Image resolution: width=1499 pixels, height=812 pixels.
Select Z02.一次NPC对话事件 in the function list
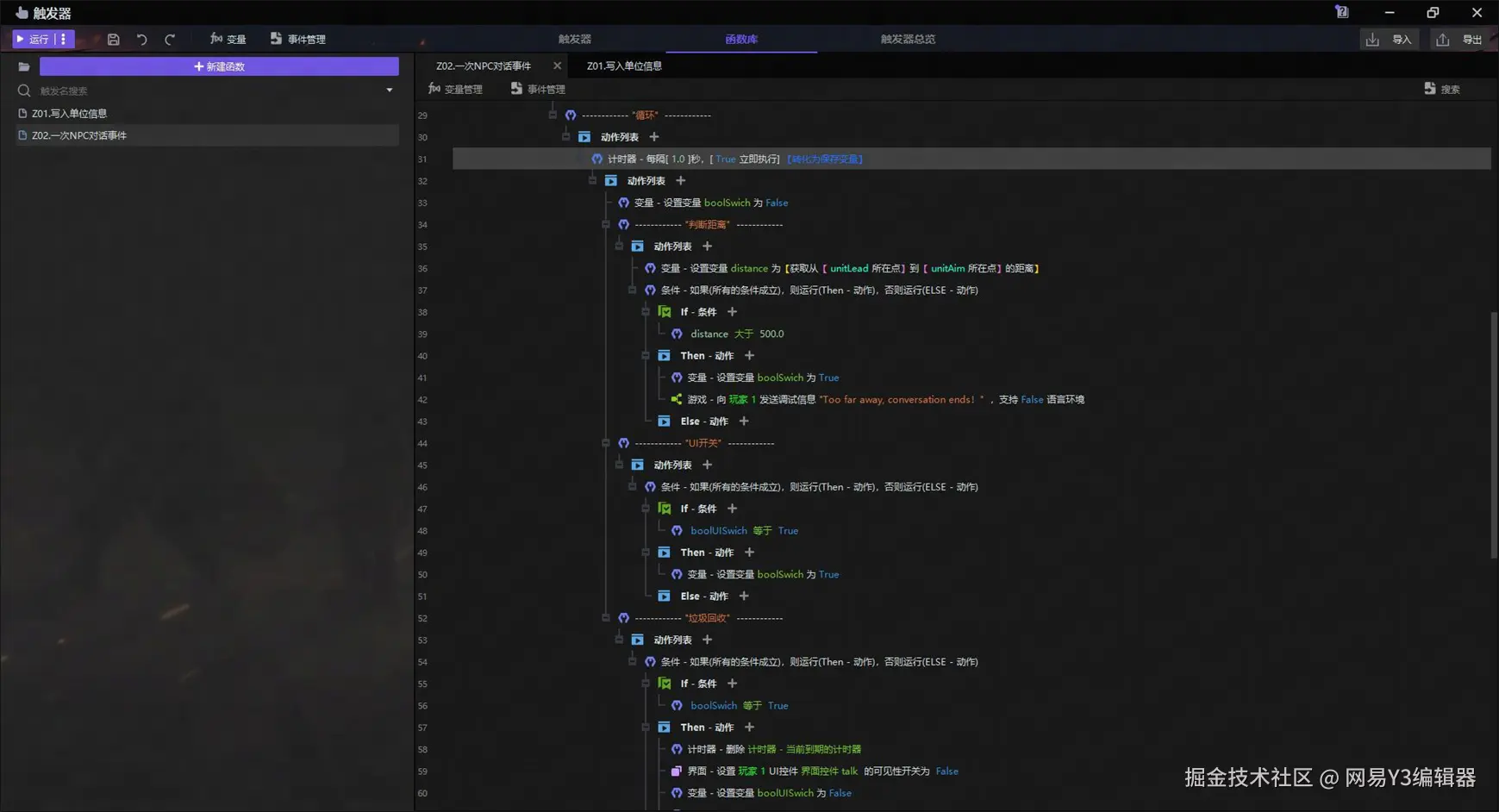pos(207,135)
